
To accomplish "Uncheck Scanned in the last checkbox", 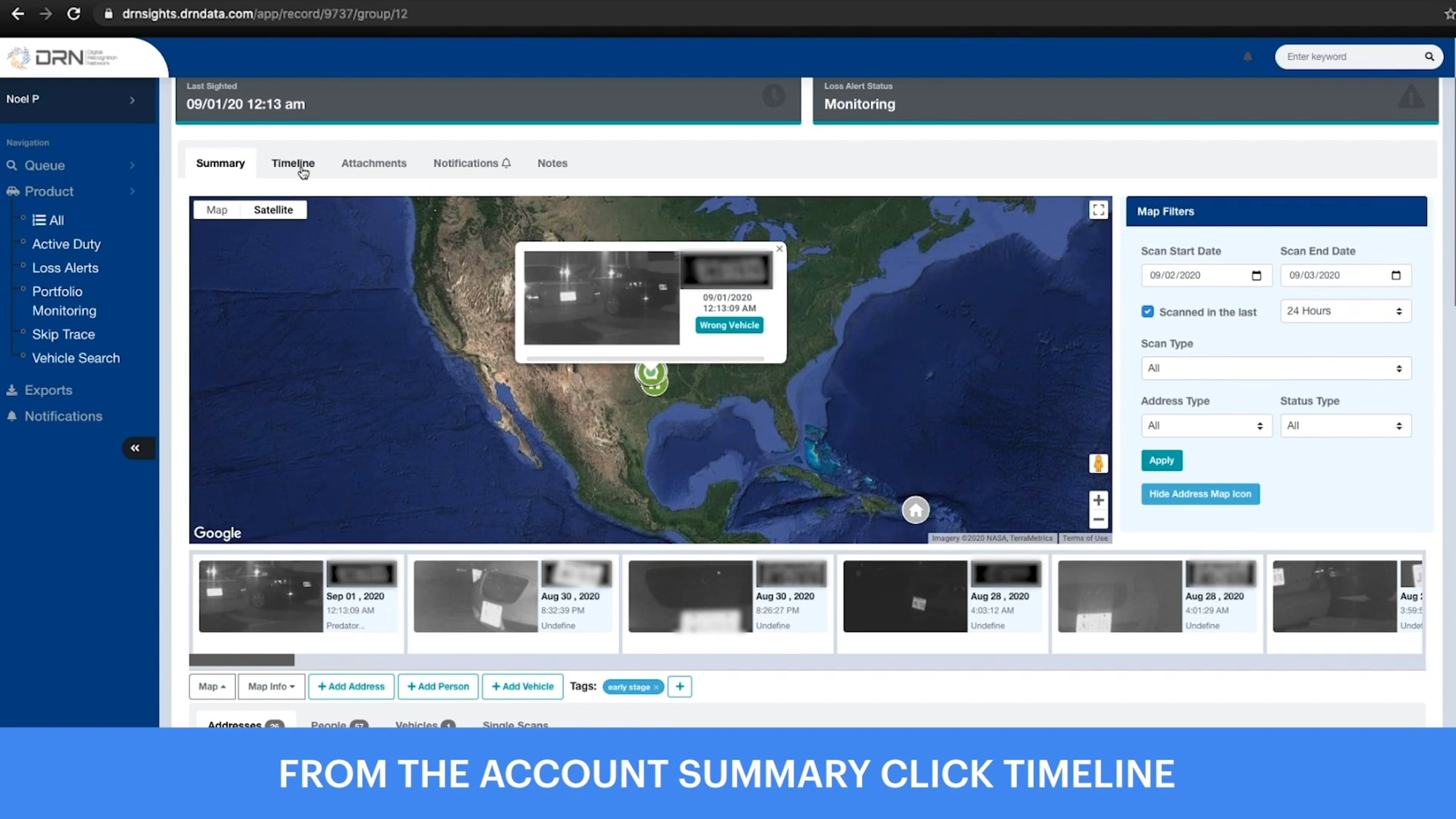I will click(1147, 311).
